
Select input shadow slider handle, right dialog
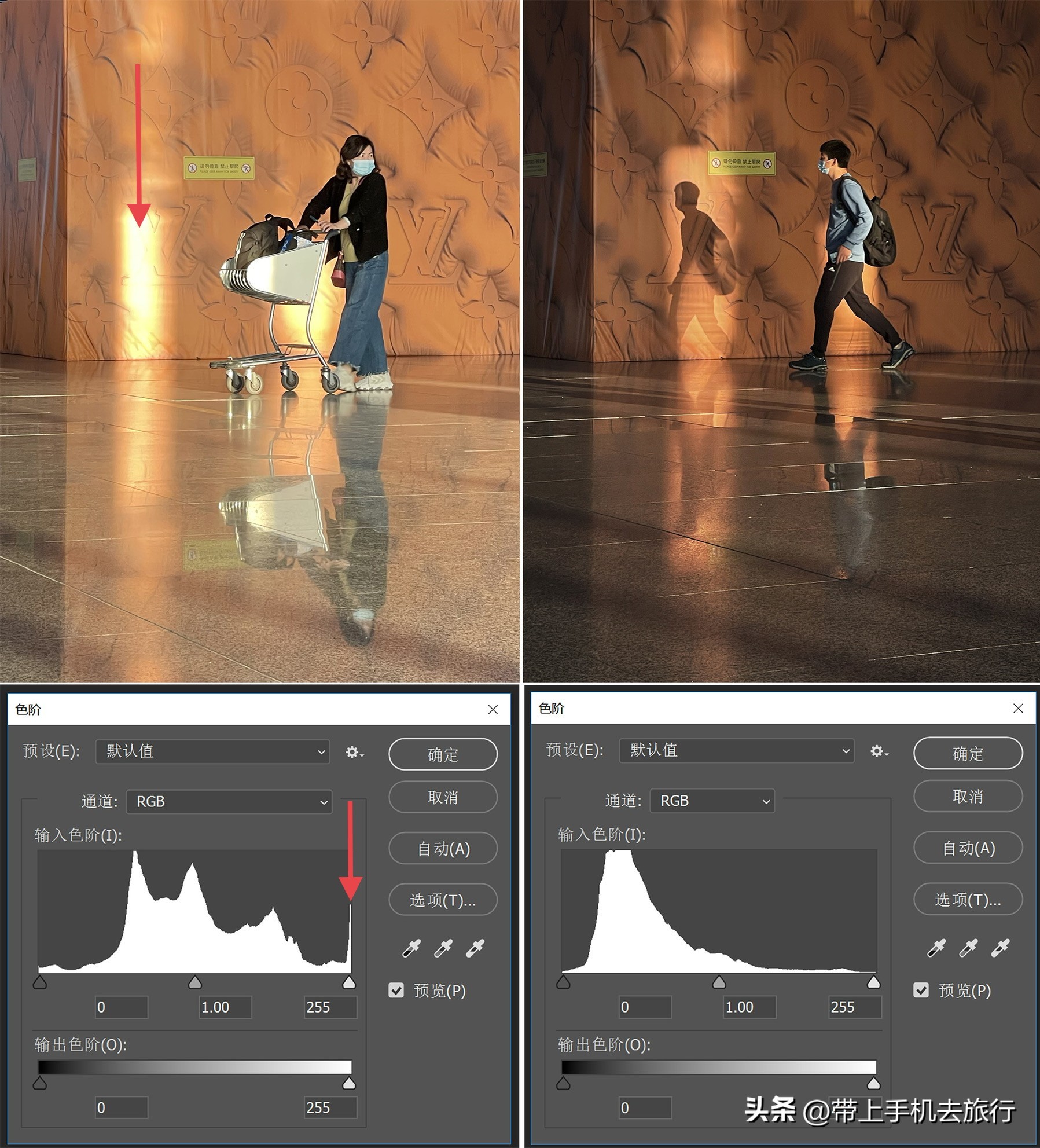click(563, 982)
